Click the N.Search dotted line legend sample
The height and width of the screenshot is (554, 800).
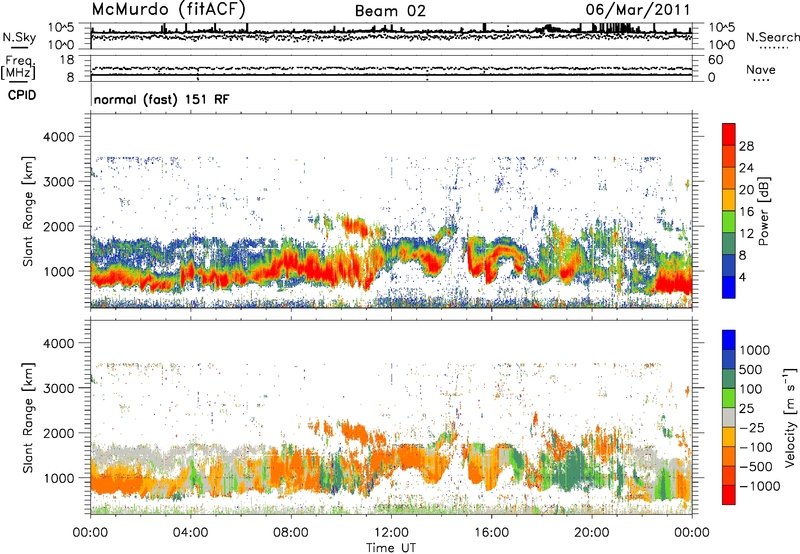[x=773, y=48]
